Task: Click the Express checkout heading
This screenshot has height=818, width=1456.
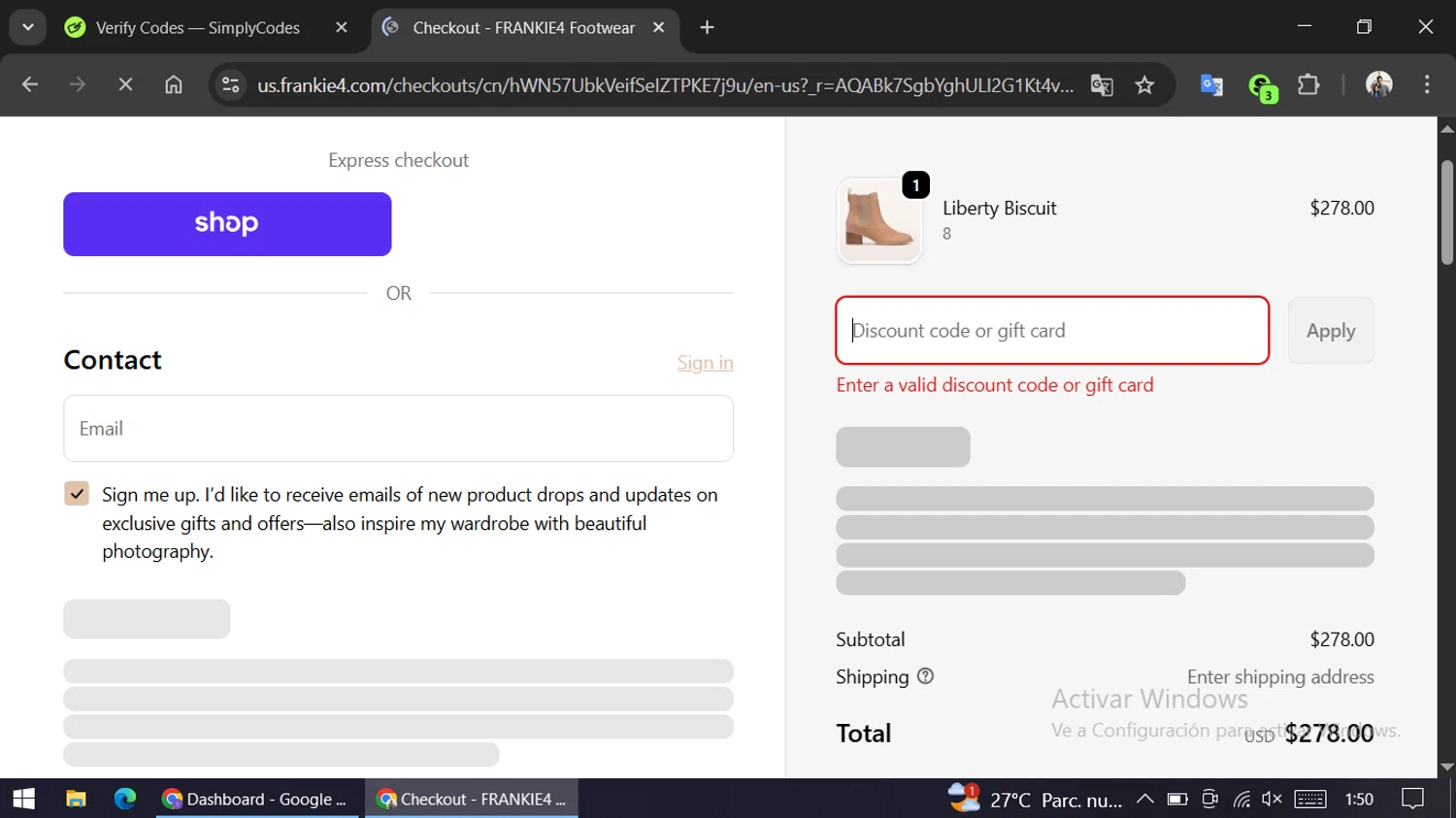Action: coord(398,160)
